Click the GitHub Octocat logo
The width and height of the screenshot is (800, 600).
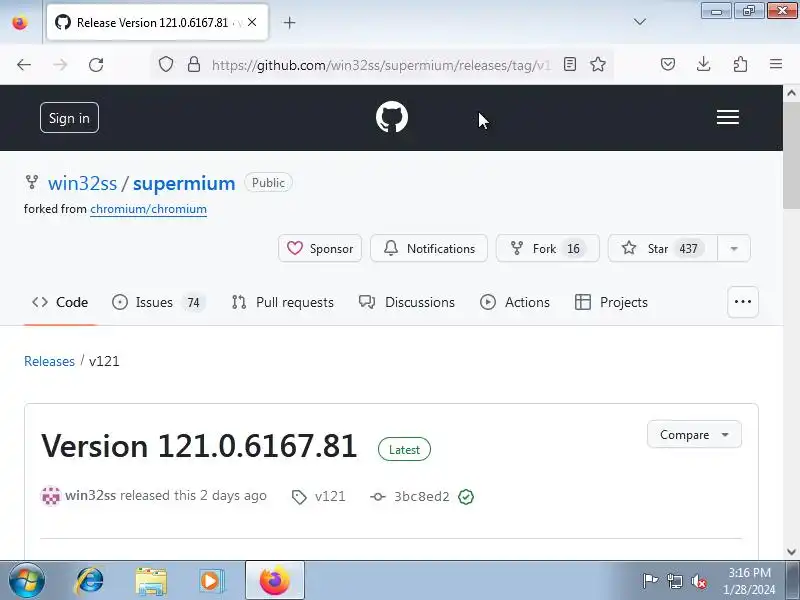(x=392, y=117)
